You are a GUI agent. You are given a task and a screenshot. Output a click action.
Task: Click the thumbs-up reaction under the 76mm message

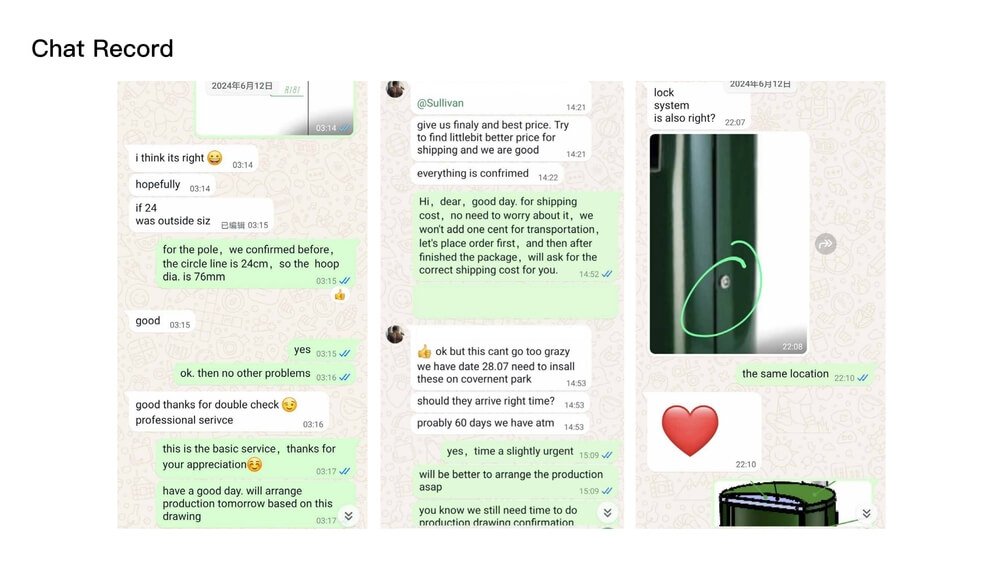pyautogui.click(x=340, y=295)
